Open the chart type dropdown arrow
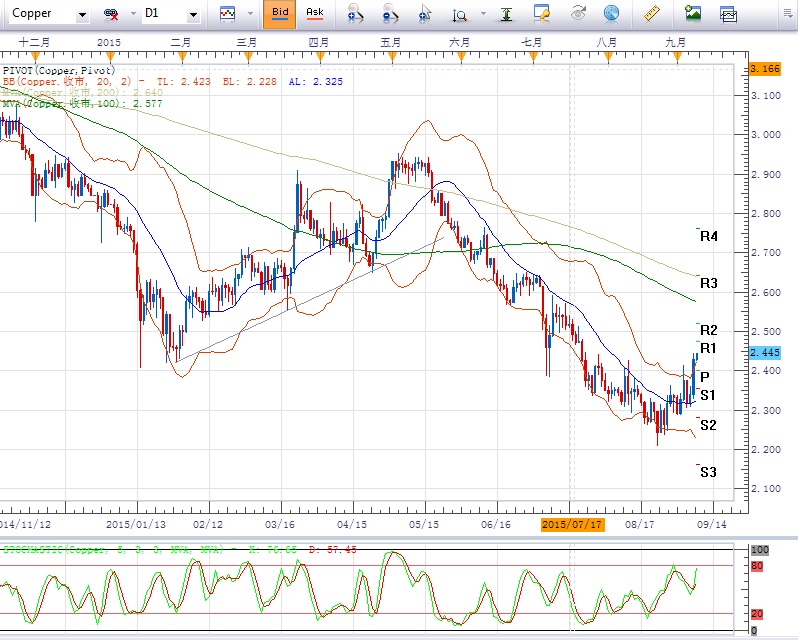 248,14
